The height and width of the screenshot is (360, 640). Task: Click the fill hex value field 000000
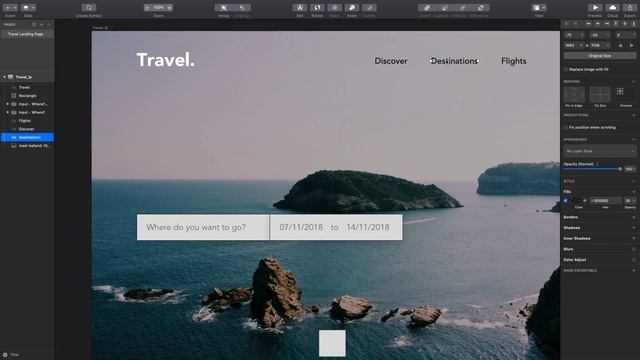(606, 200)
